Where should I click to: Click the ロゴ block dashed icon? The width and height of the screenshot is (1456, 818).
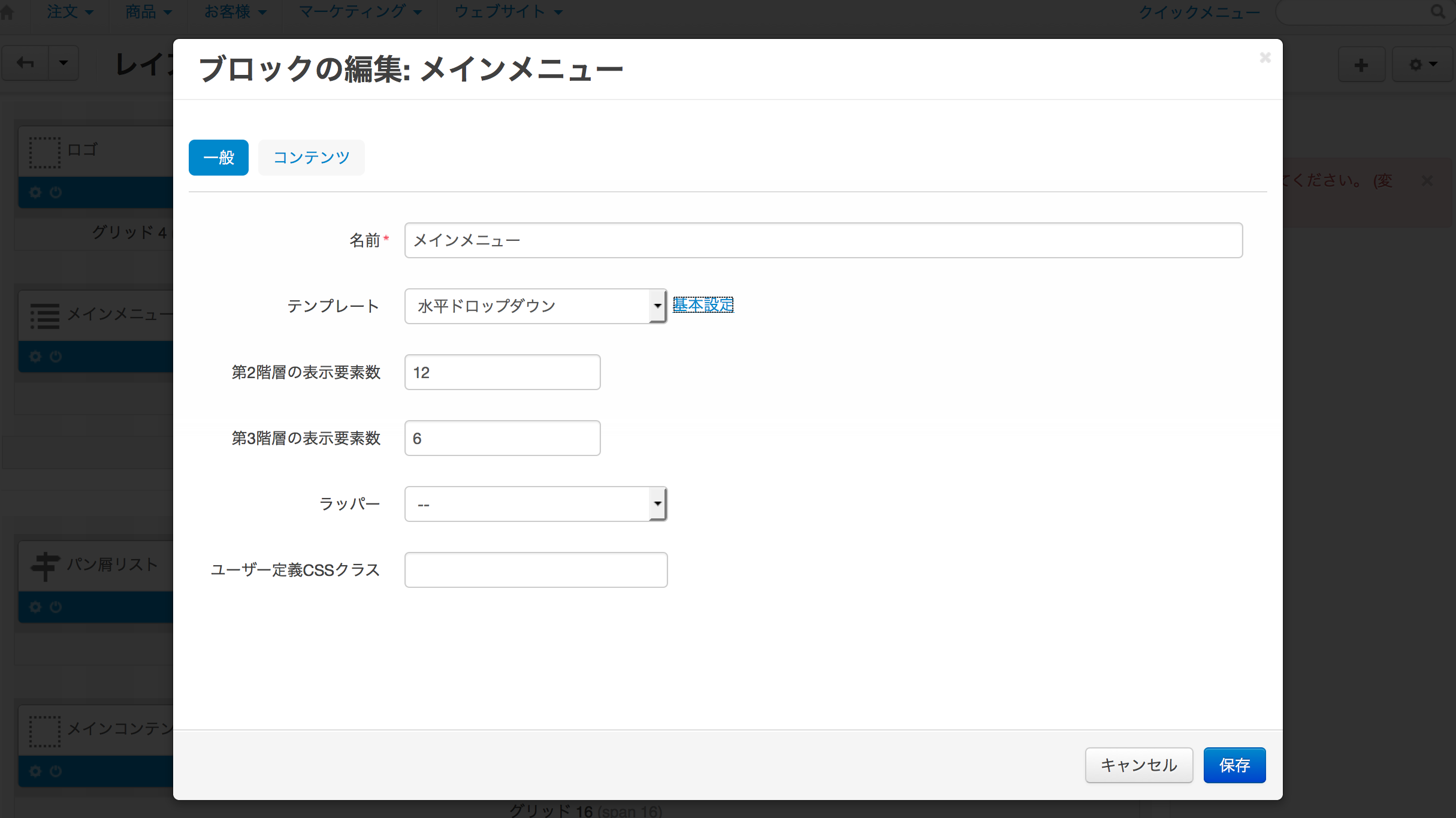pyautogui.click(x=45, y=152)
